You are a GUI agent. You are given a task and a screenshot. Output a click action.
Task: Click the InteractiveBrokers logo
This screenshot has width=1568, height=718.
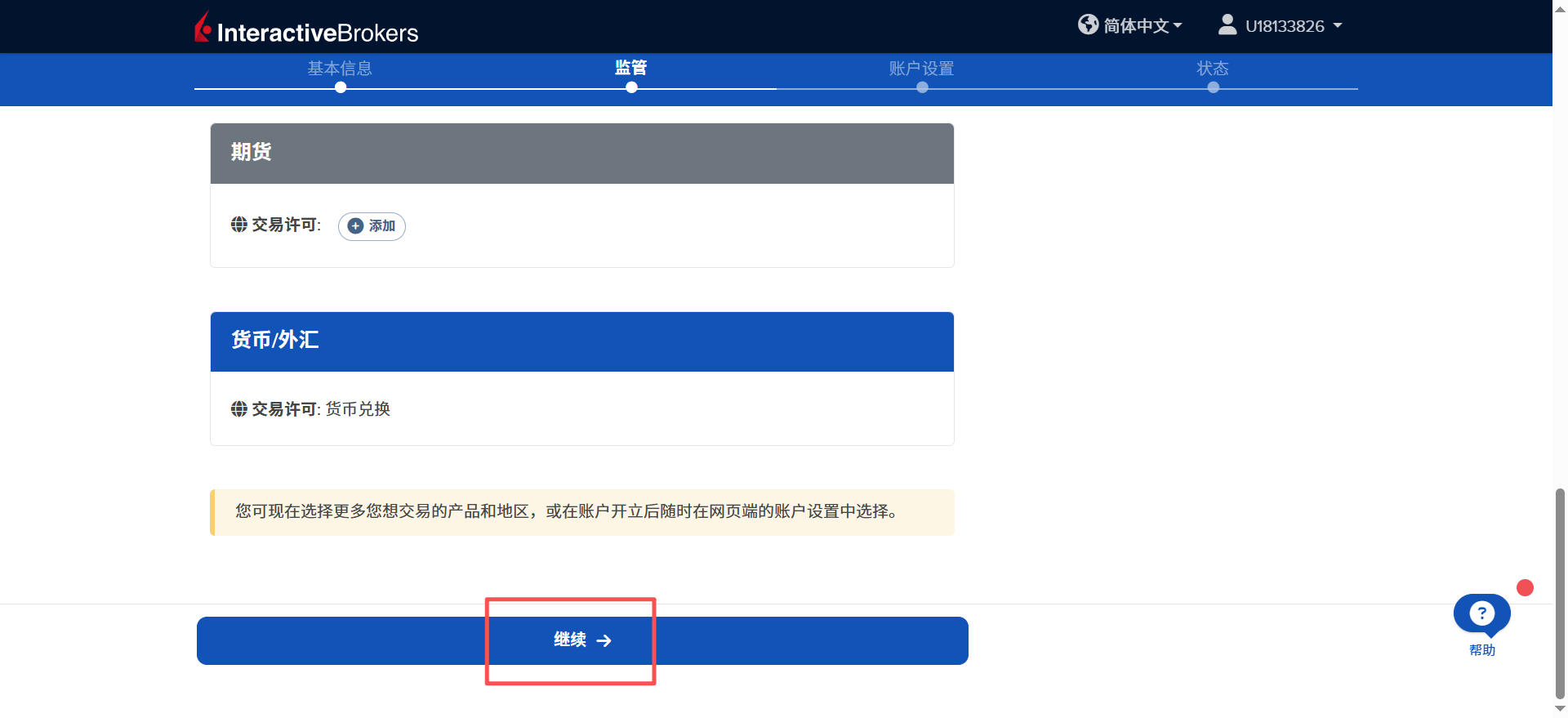306,29
